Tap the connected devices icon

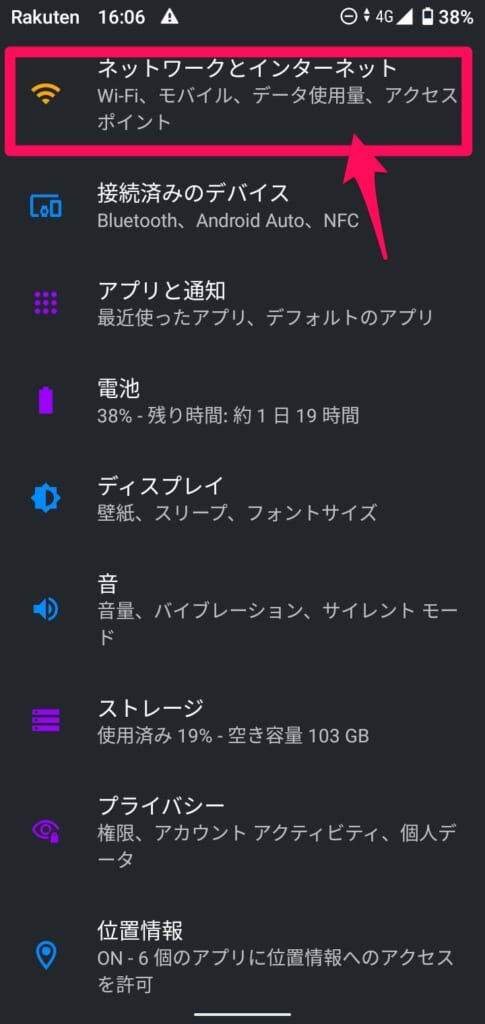[x=46, y=206]
